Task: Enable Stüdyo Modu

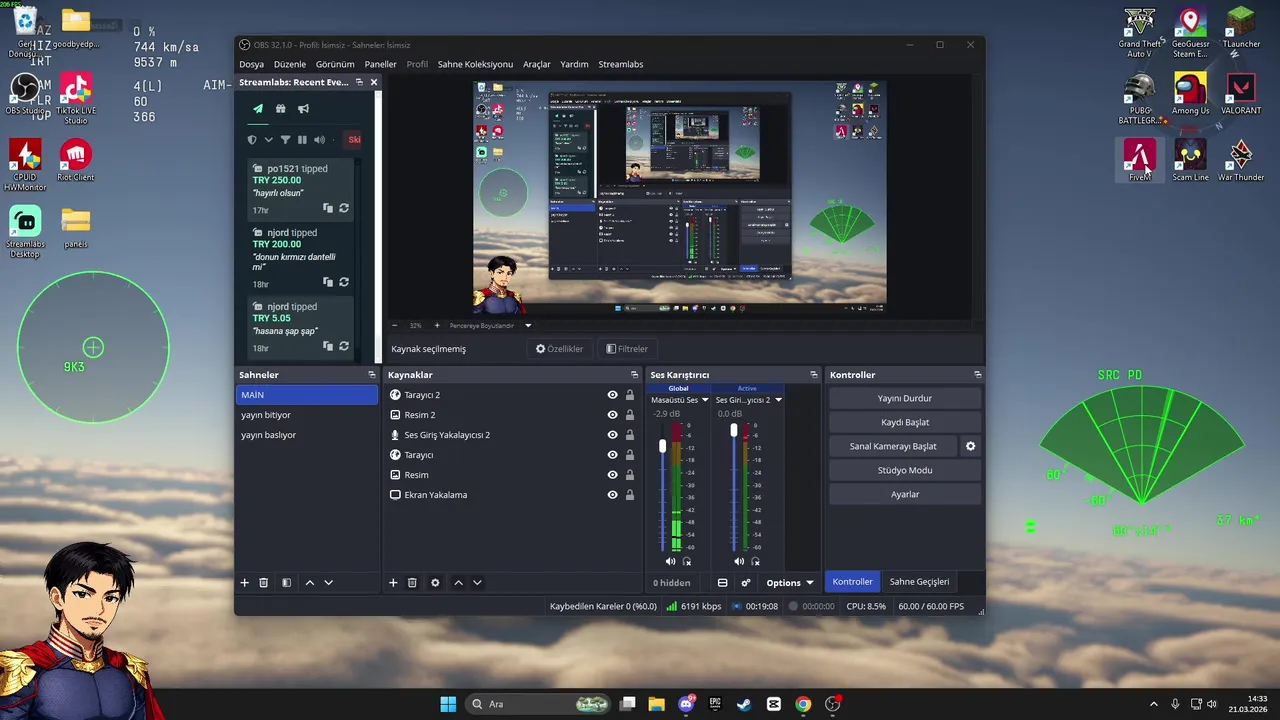Action: click(x=905, y=470)
